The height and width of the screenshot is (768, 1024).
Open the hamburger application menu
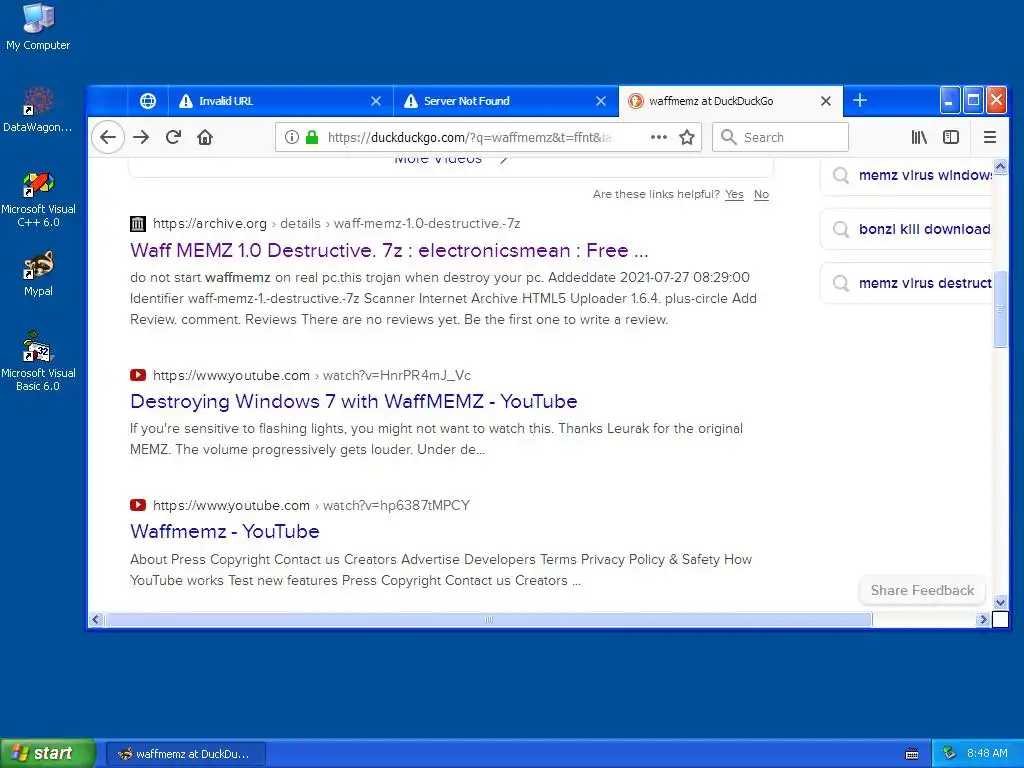989,137
